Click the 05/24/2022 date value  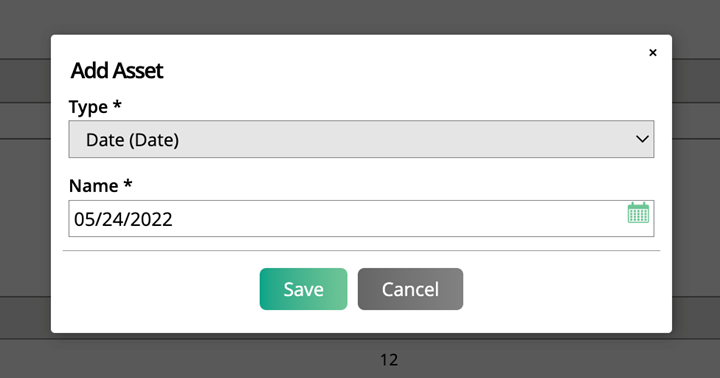point(123,220)
